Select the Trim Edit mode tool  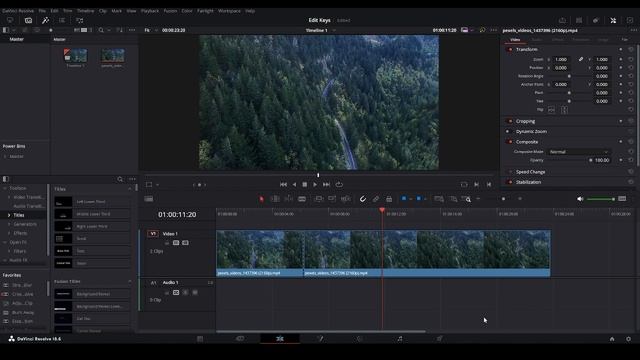[275, 199]
